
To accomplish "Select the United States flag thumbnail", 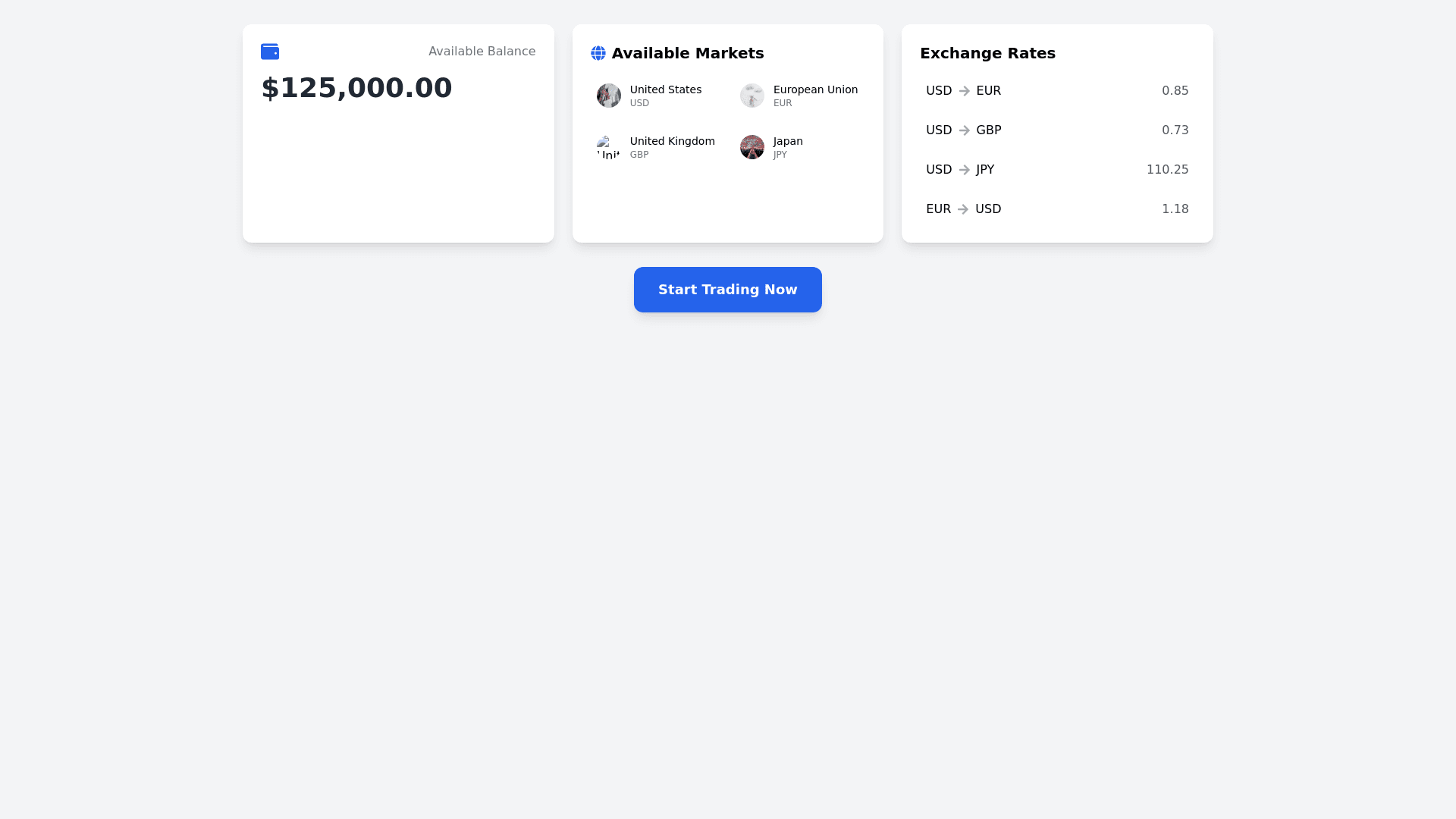I will 609,96.
